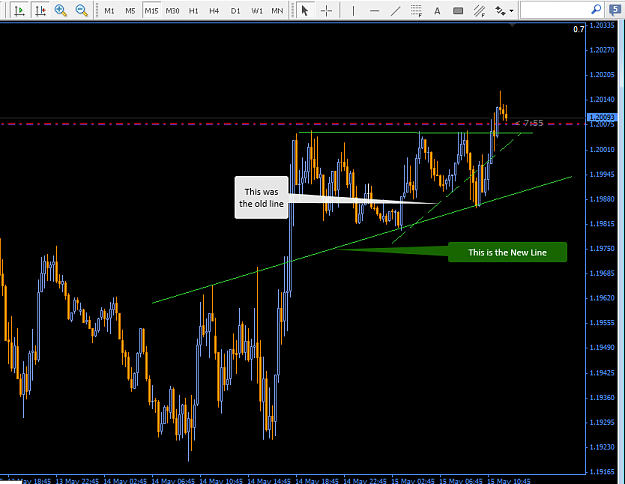Click the 1.19490 price scale label

[x=602, y=347]
